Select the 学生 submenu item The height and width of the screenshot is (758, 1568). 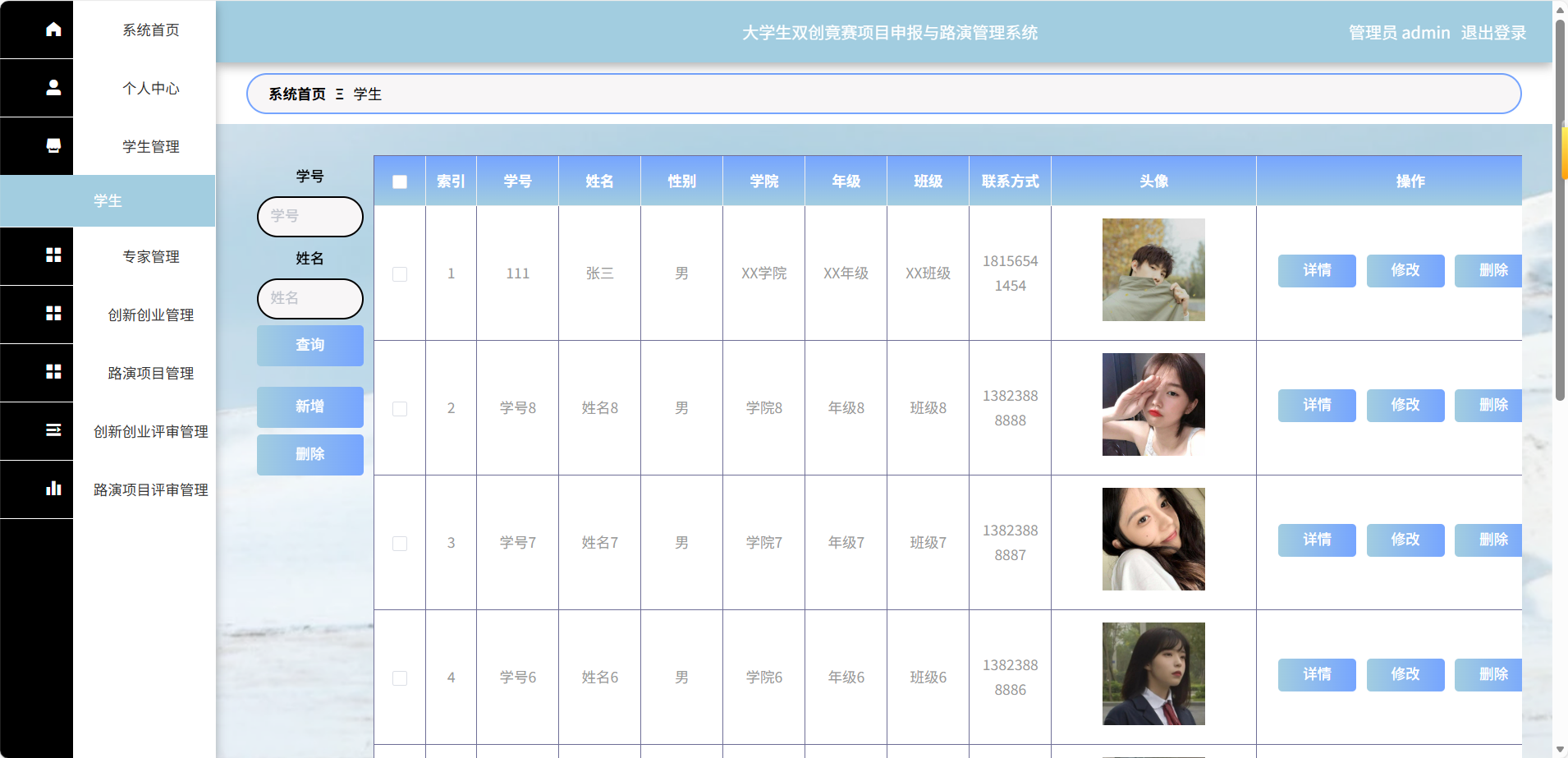108,200
